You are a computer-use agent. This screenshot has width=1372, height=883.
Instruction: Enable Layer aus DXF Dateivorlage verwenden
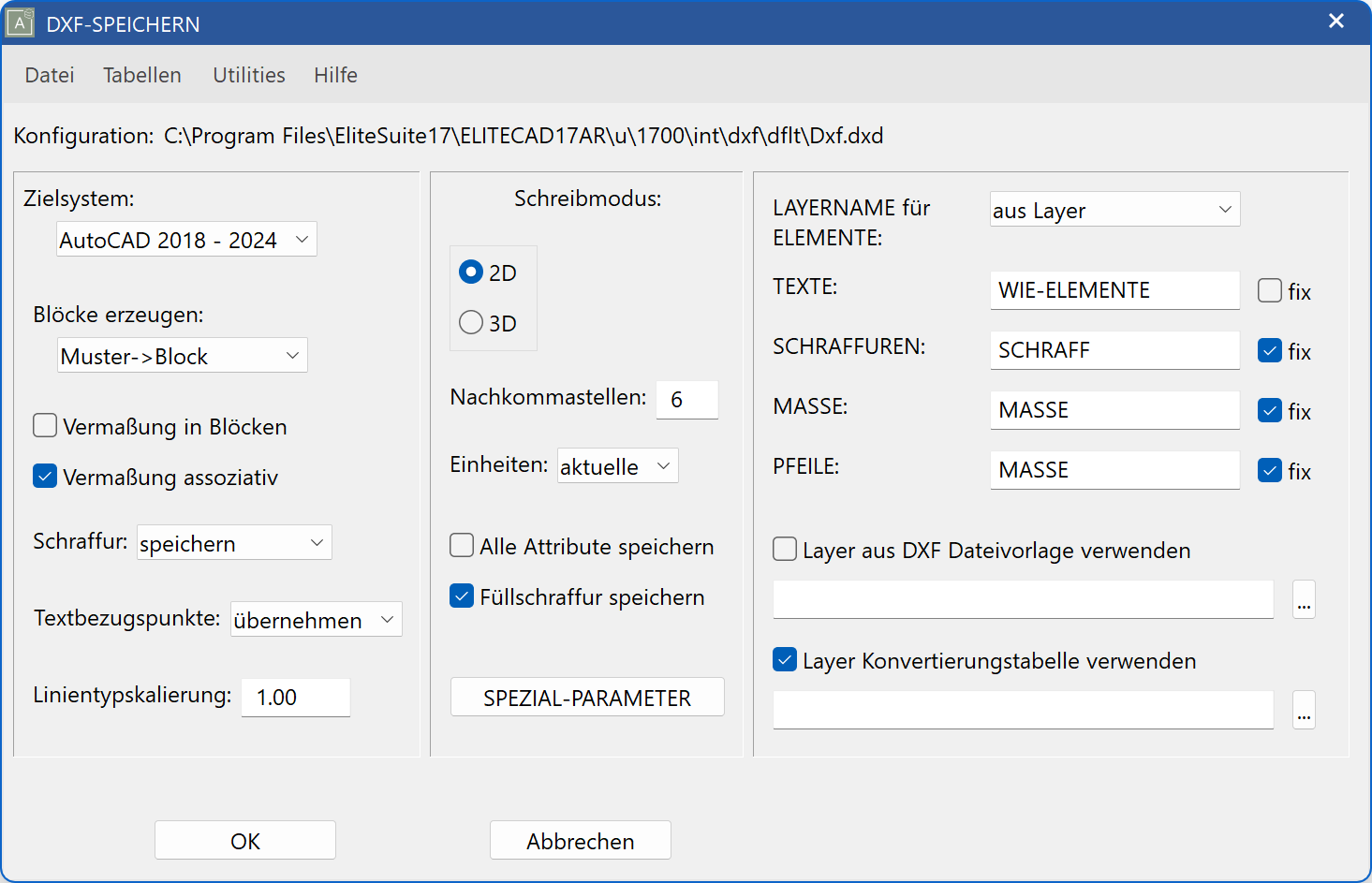[784, 549]
